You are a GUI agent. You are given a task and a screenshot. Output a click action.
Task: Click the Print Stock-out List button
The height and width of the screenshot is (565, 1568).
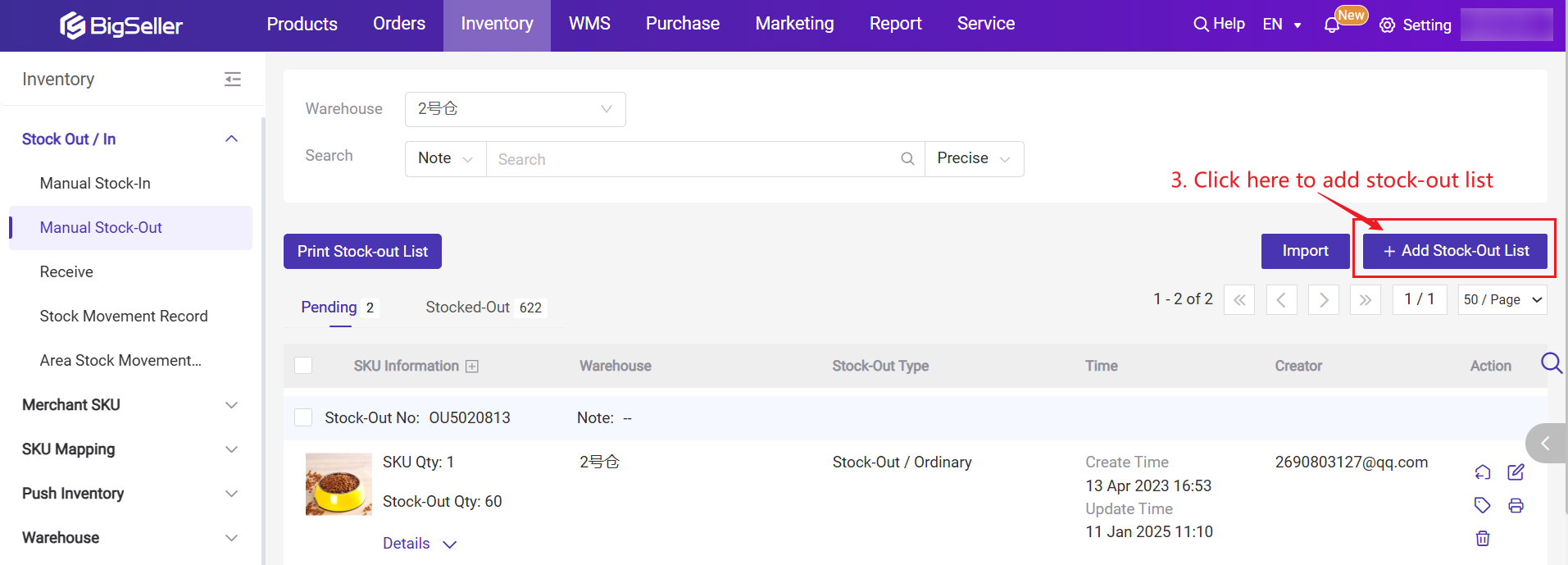(362, 252)
